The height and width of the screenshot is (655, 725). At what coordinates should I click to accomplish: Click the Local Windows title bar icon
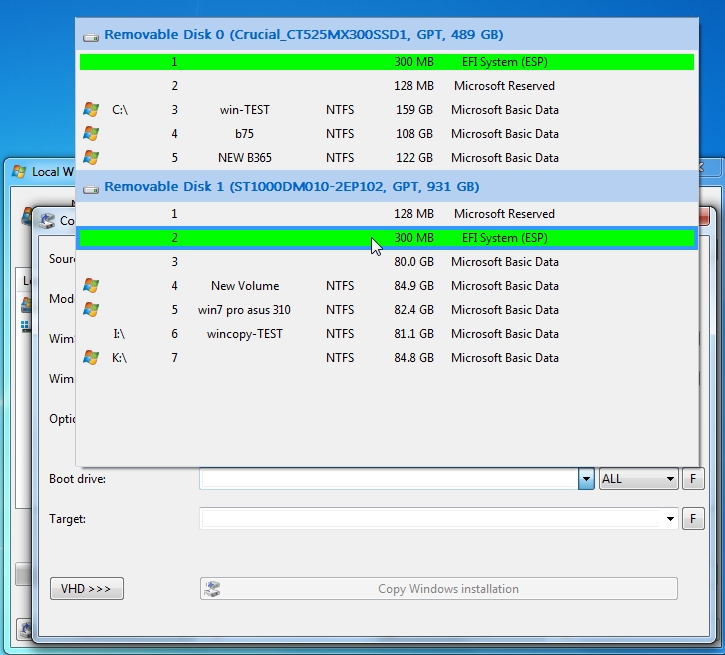pos(19,171)
